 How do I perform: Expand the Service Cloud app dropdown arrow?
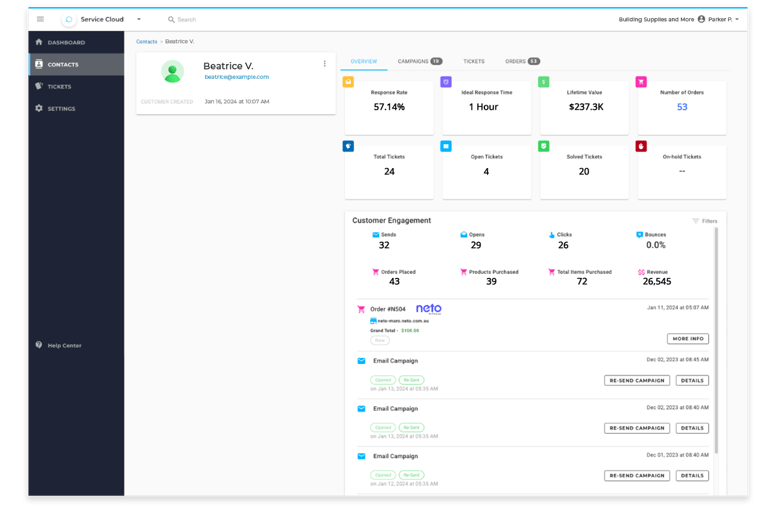pos(139,19)
